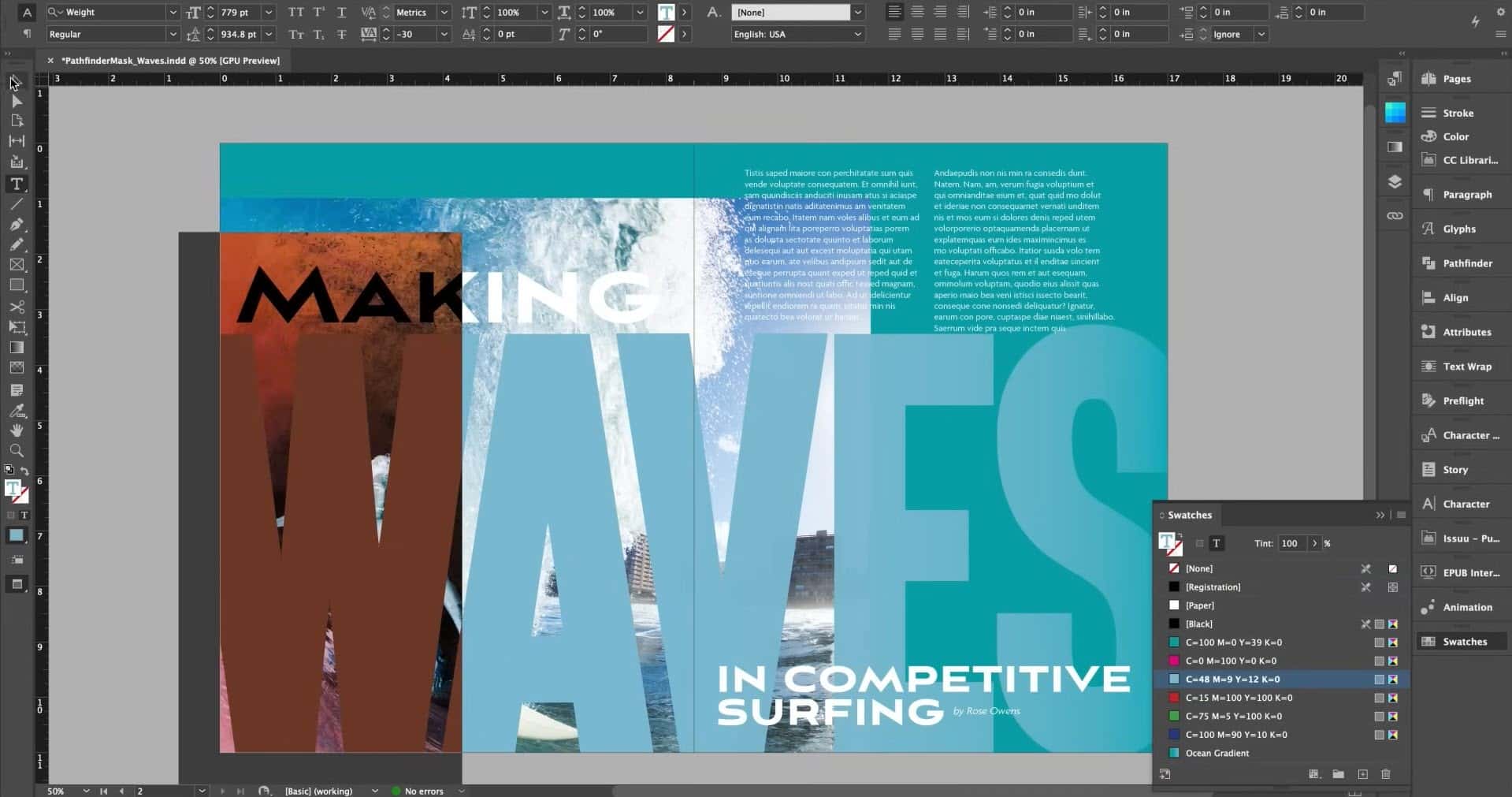Select the Selection tool
Viewport: 1512px width, 797px height.
(x=14, y=81)
